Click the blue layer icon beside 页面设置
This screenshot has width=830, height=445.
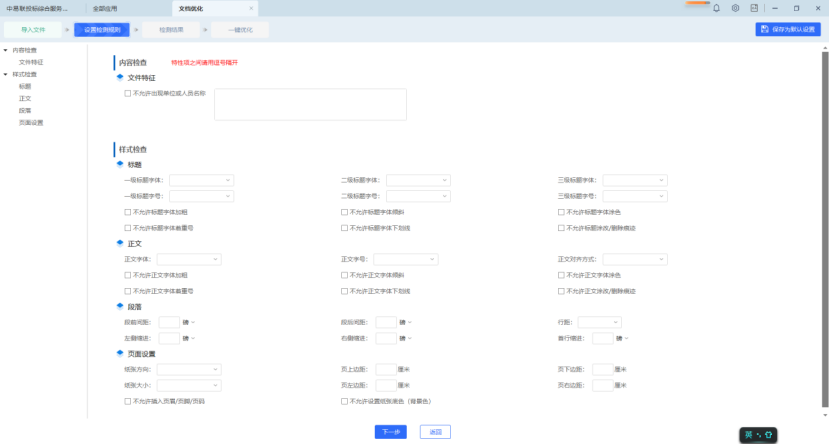[120, 353]
